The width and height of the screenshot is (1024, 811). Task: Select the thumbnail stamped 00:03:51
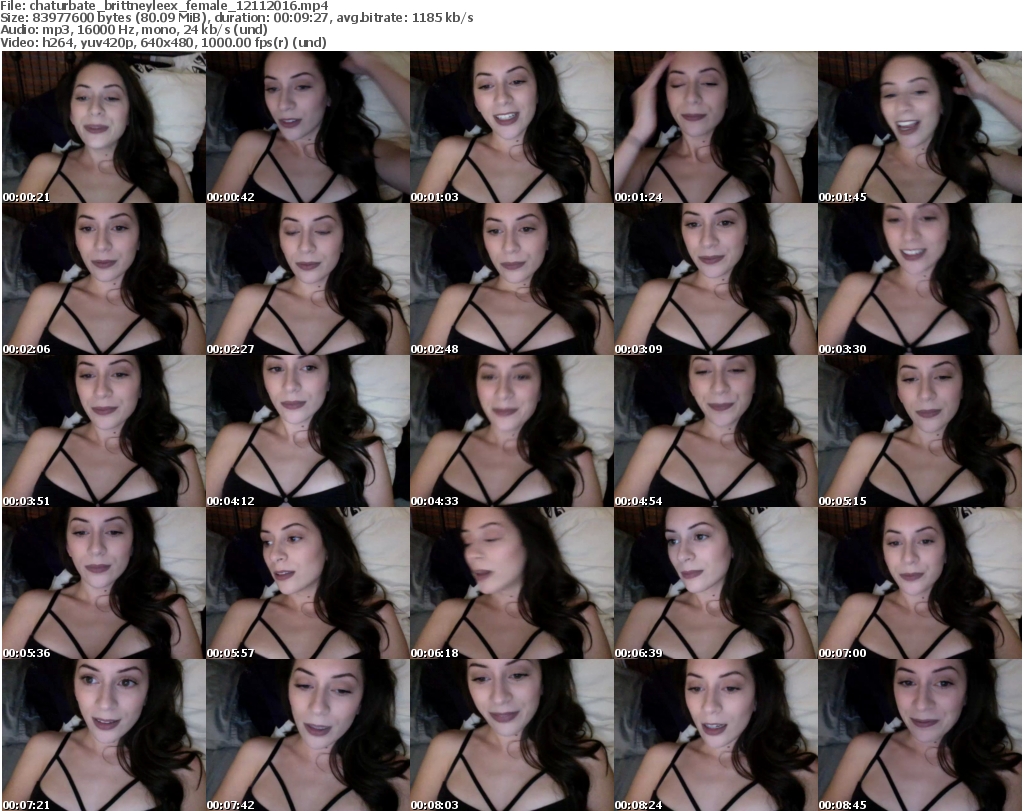click(104, 432)
